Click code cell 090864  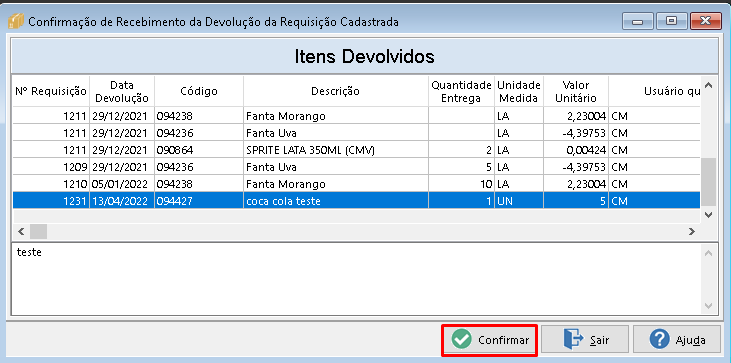tap(199, 150)
